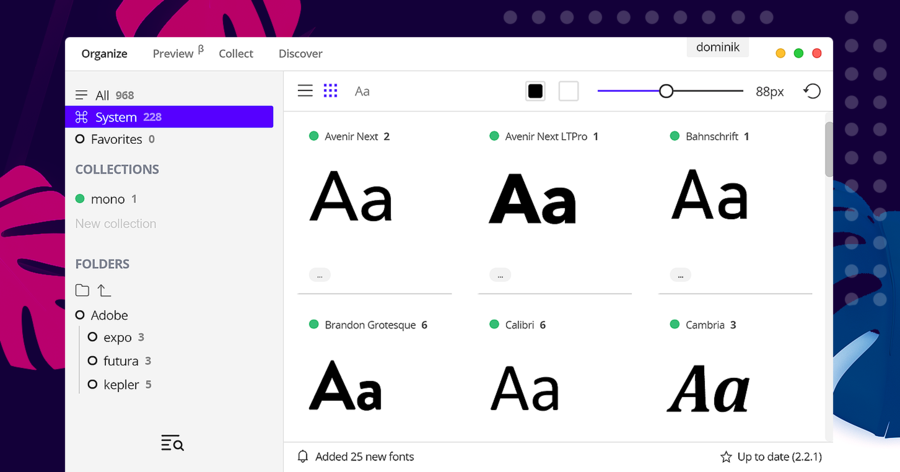900x472 pixels.
Task: Open the Adobe folder
Action: pyautogui.click(x=109, y=315)
